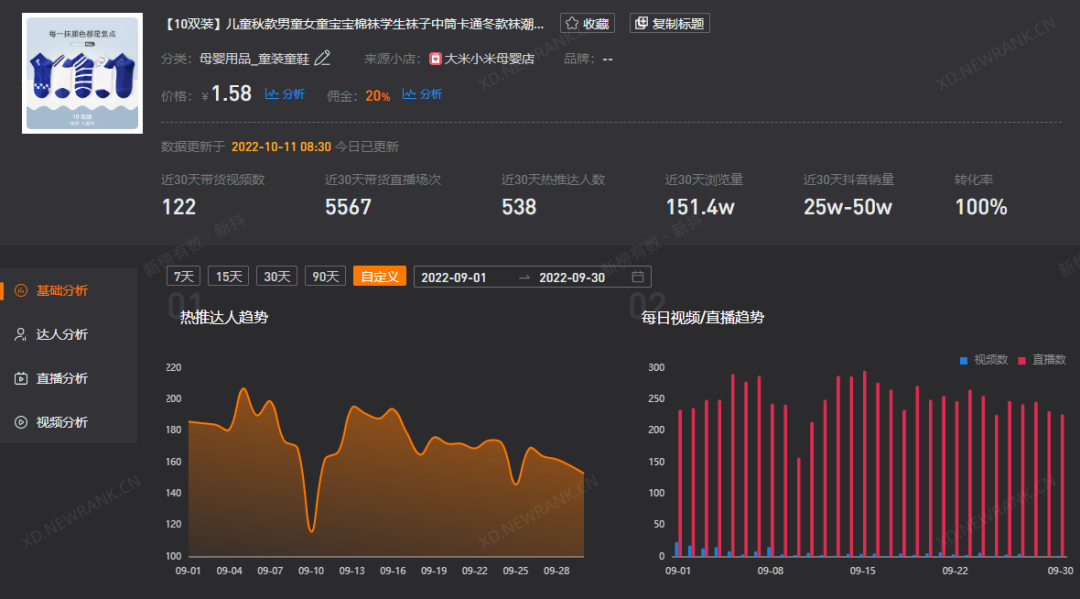
Task: Select the 自定义 custom range
Action: pos(380,277)
